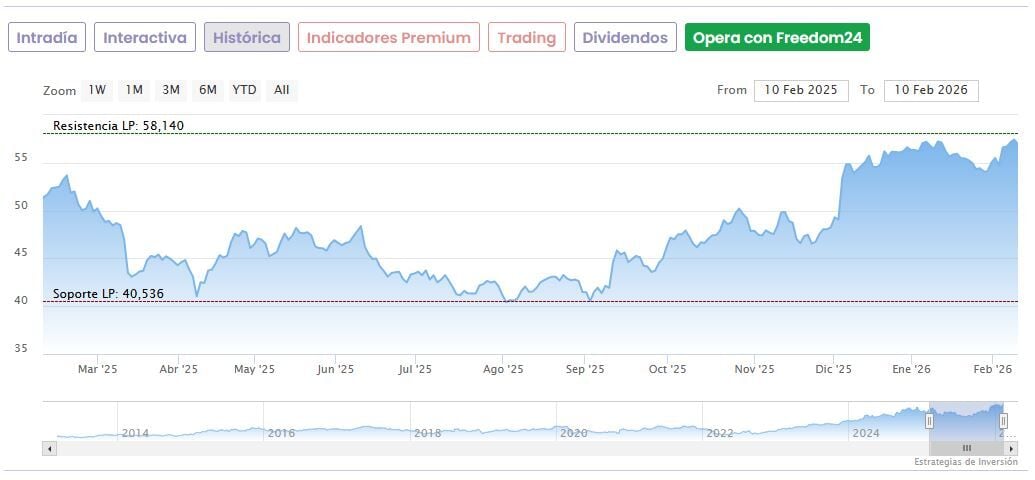This screenshot has height=480, width=1035.
Task: Click the navigator left range handle
Action: point(929,422)
